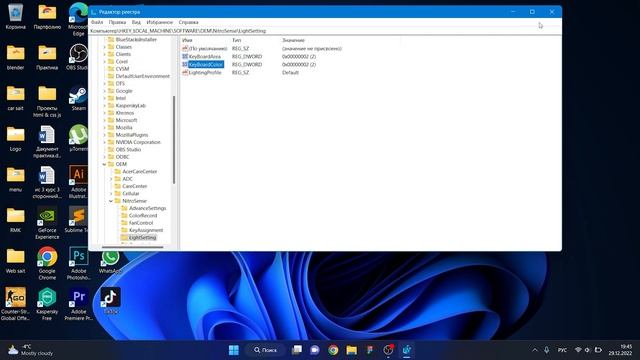Select the KeyAssignment registry key
The width and height of the screenshot is (640, 360).
click(146, 230)
